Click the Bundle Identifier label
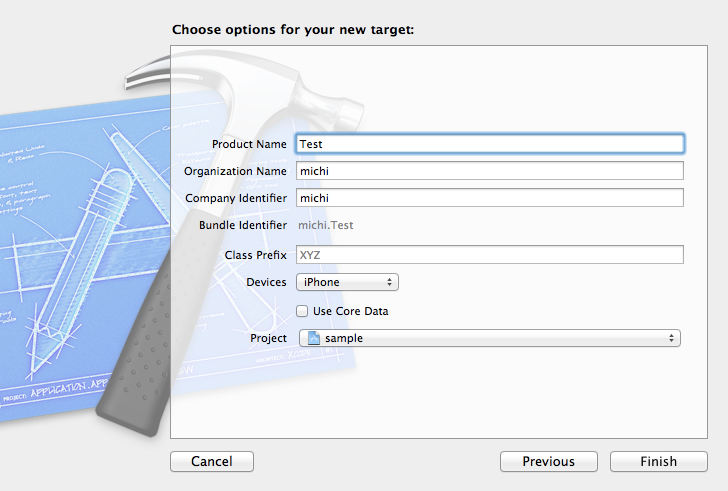The height and width of the screenshot is (491, 728). coord(243,225)
